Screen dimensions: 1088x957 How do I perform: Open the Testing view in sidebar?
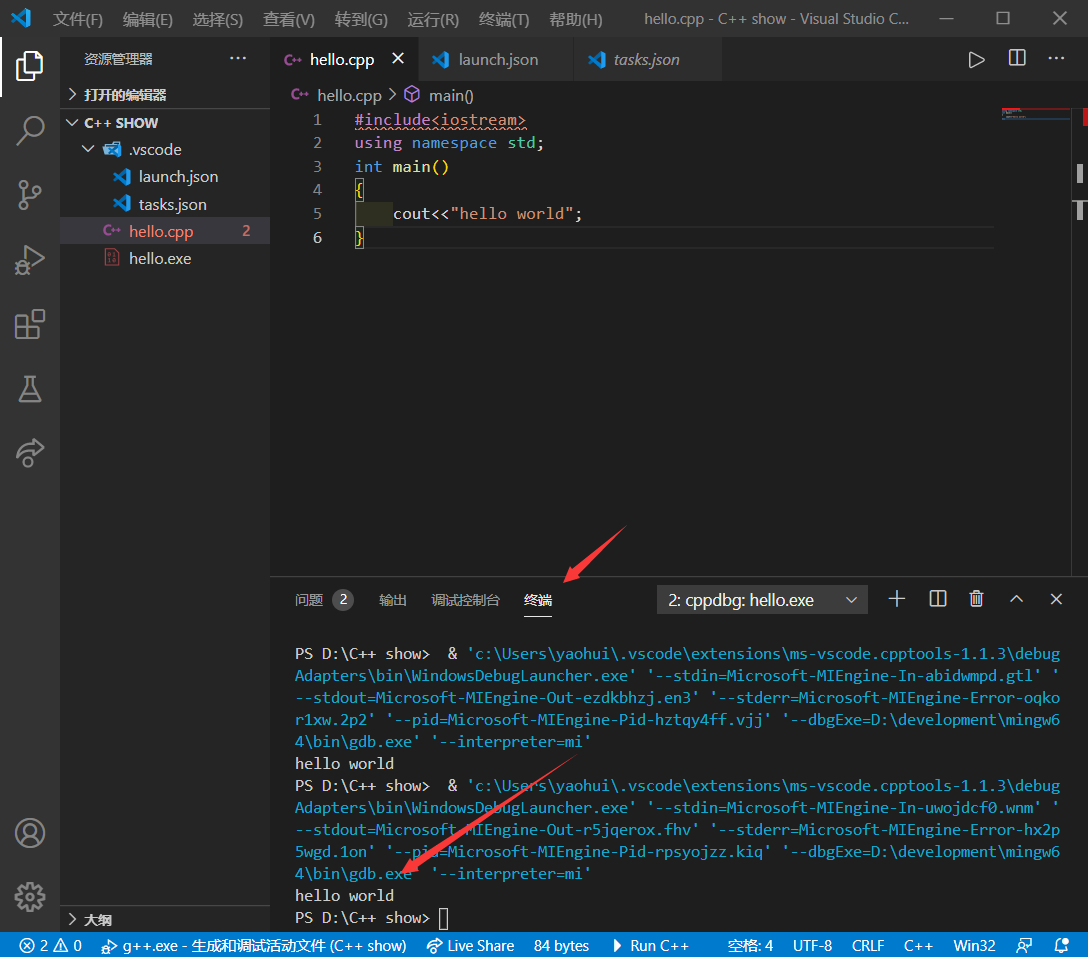pos(30,389)
